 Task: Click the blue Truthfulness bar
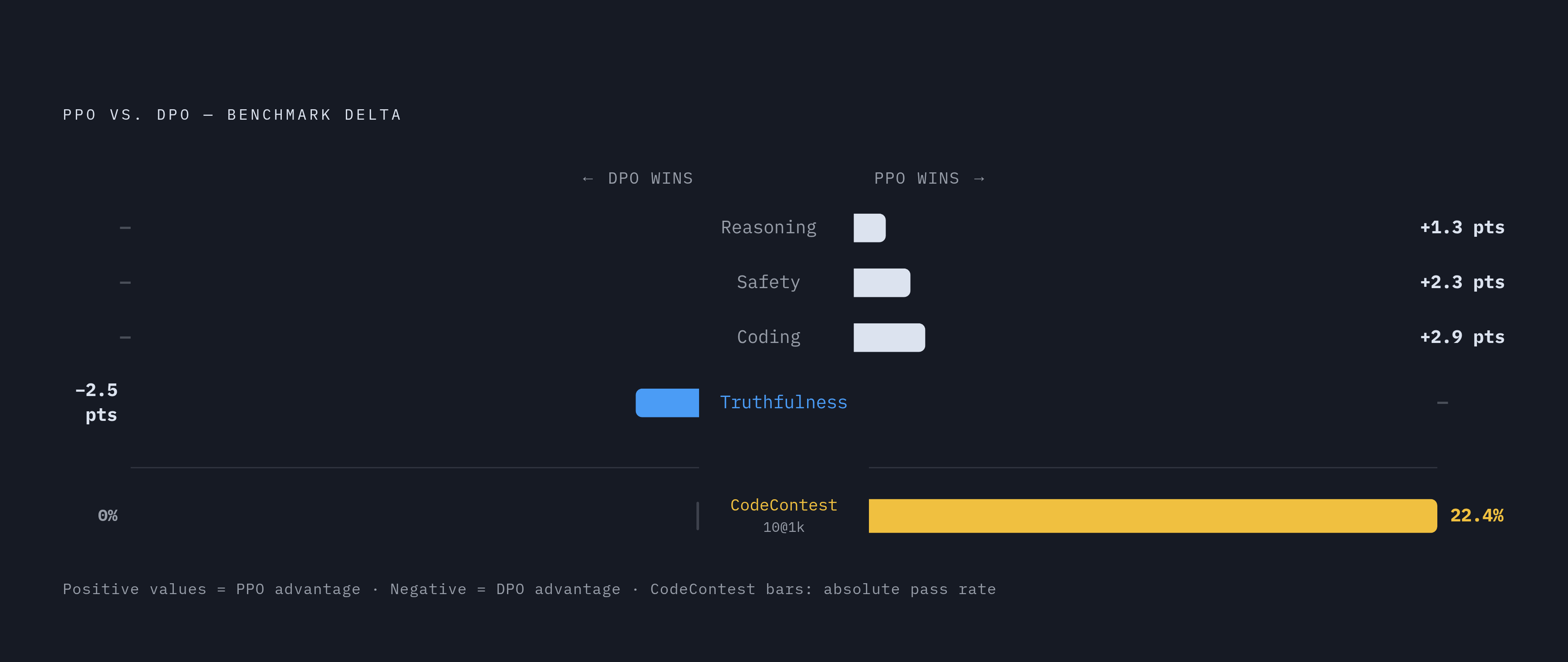667,402
